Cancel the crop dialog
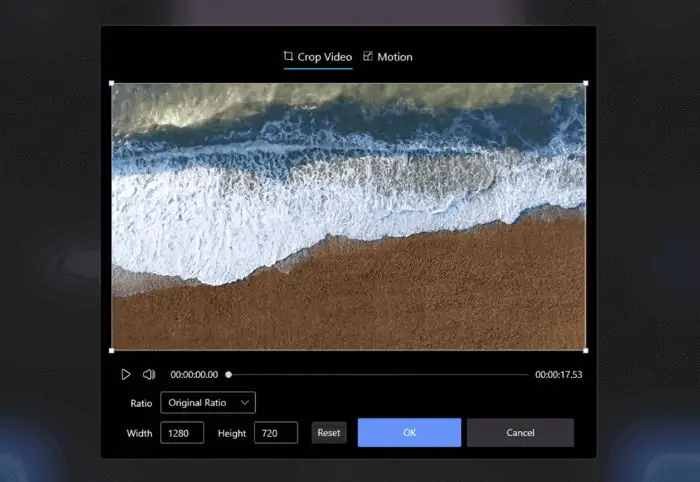This screenshot has width=700, height=482. 520,432
